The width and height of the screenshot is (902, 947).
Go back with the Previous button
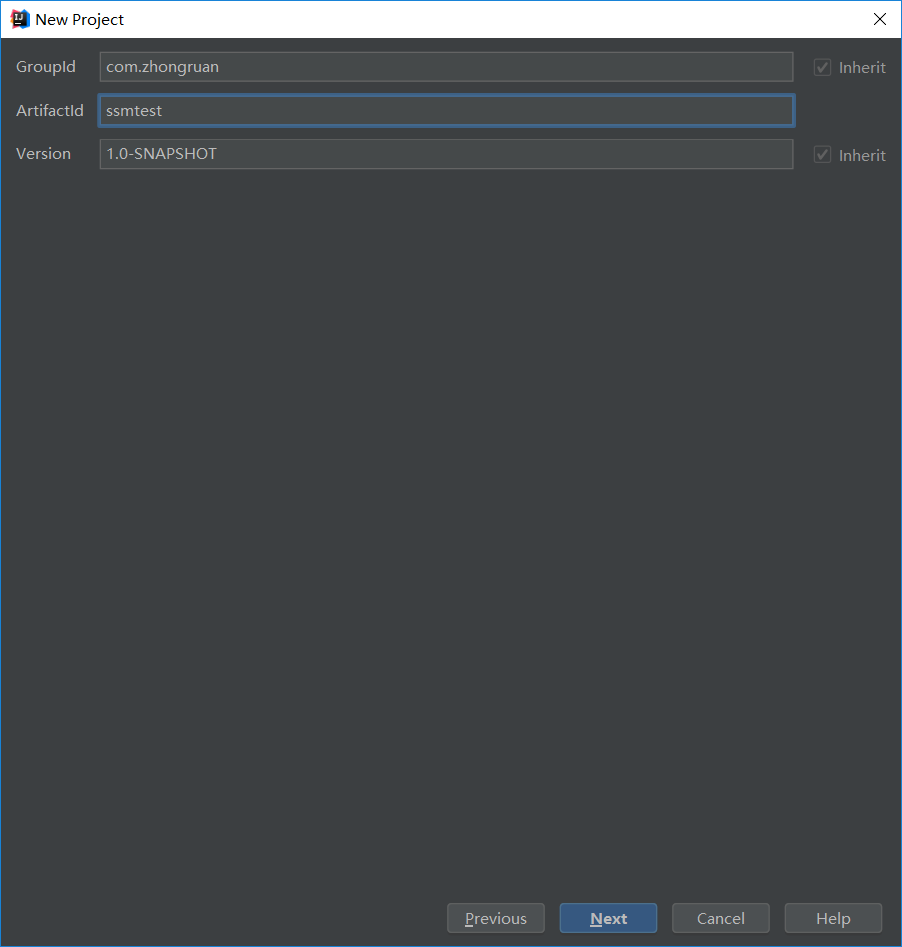click(x=495, y=918)
